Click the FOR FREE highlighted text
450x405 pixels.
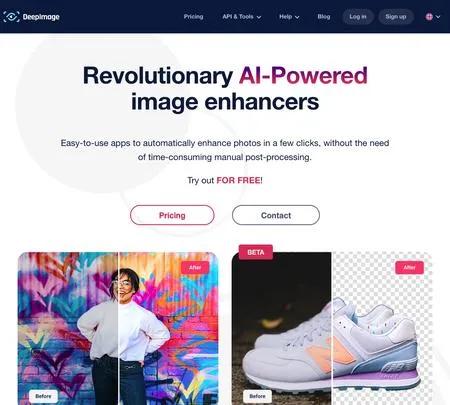click(238, 180)
